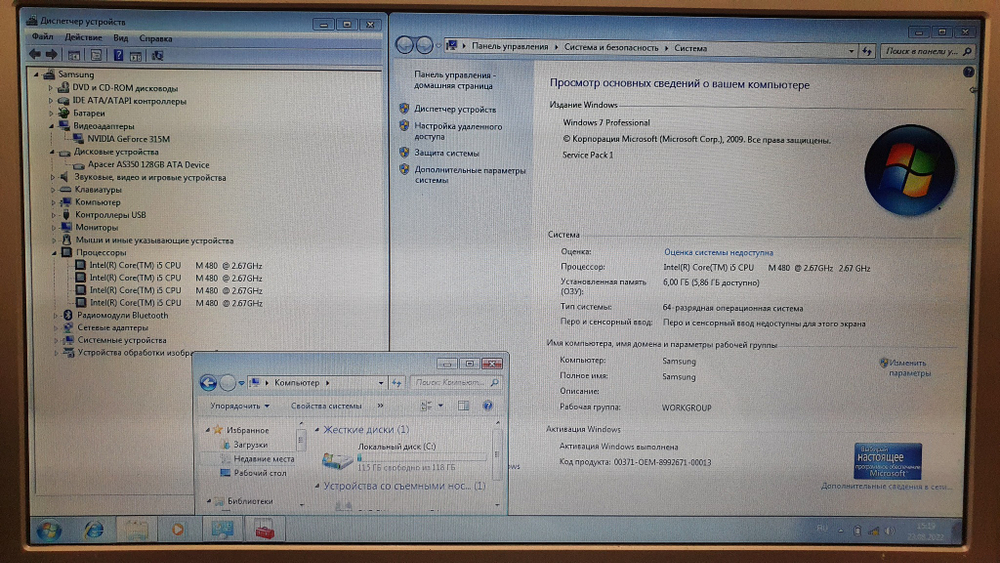The image size is (1000, 563).
Task: Toggle the preview pane button in explorer
Action: (x=463, y=406)
